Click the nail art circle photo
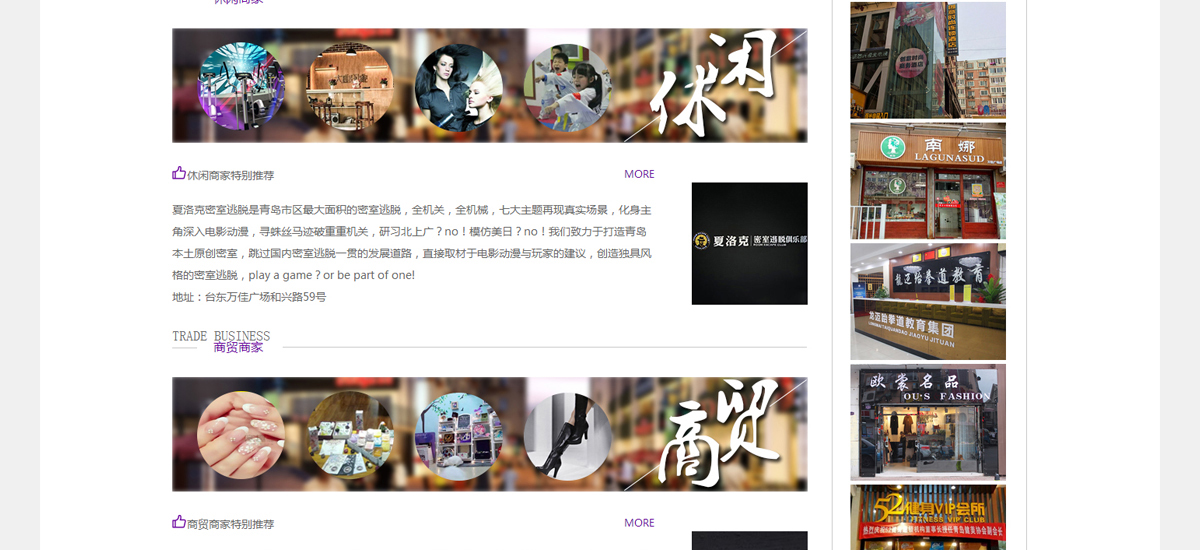 coord(241,435)
